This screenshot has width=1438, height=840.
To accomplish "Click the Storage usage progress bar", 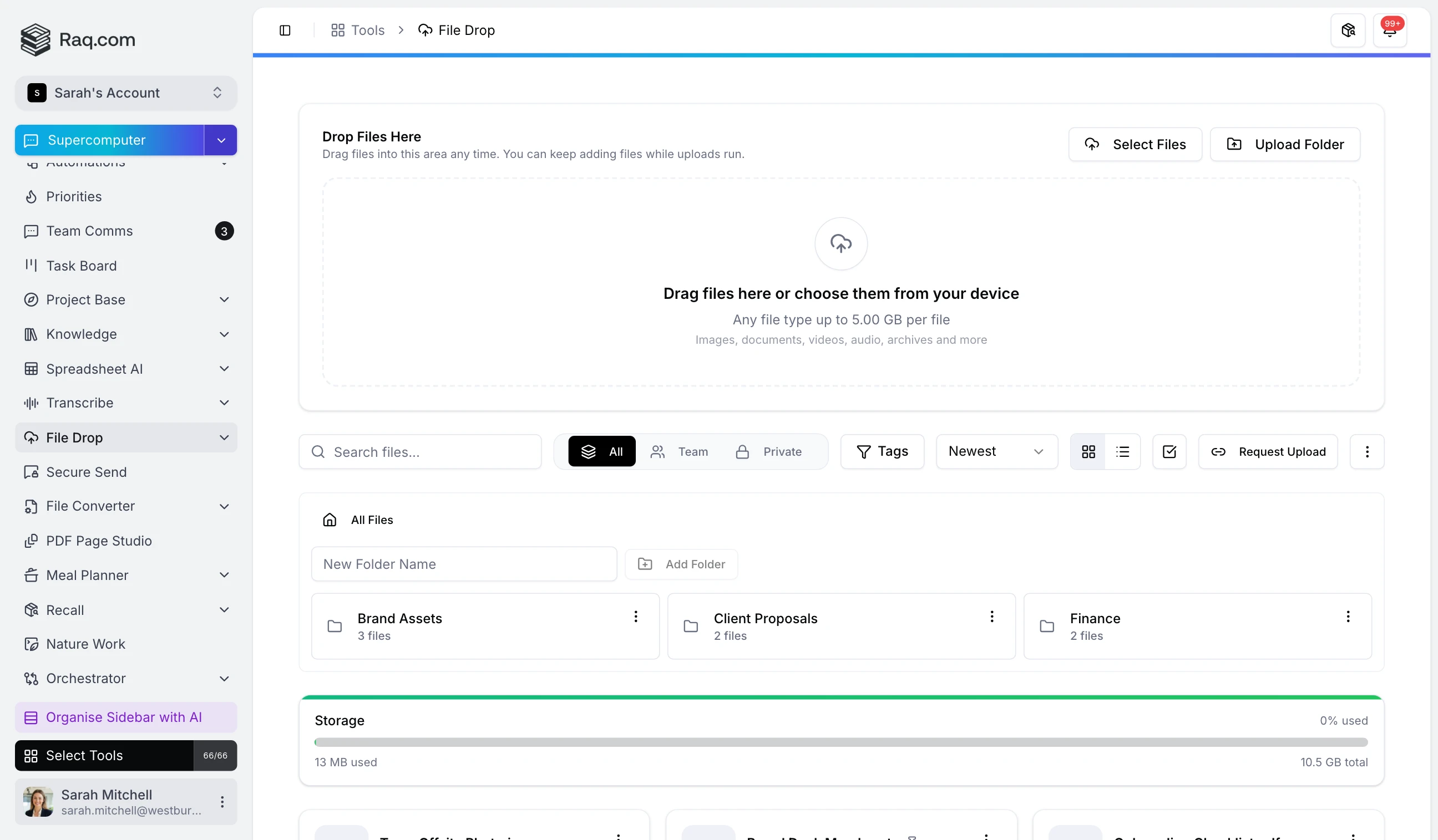I will click(840, 742).
